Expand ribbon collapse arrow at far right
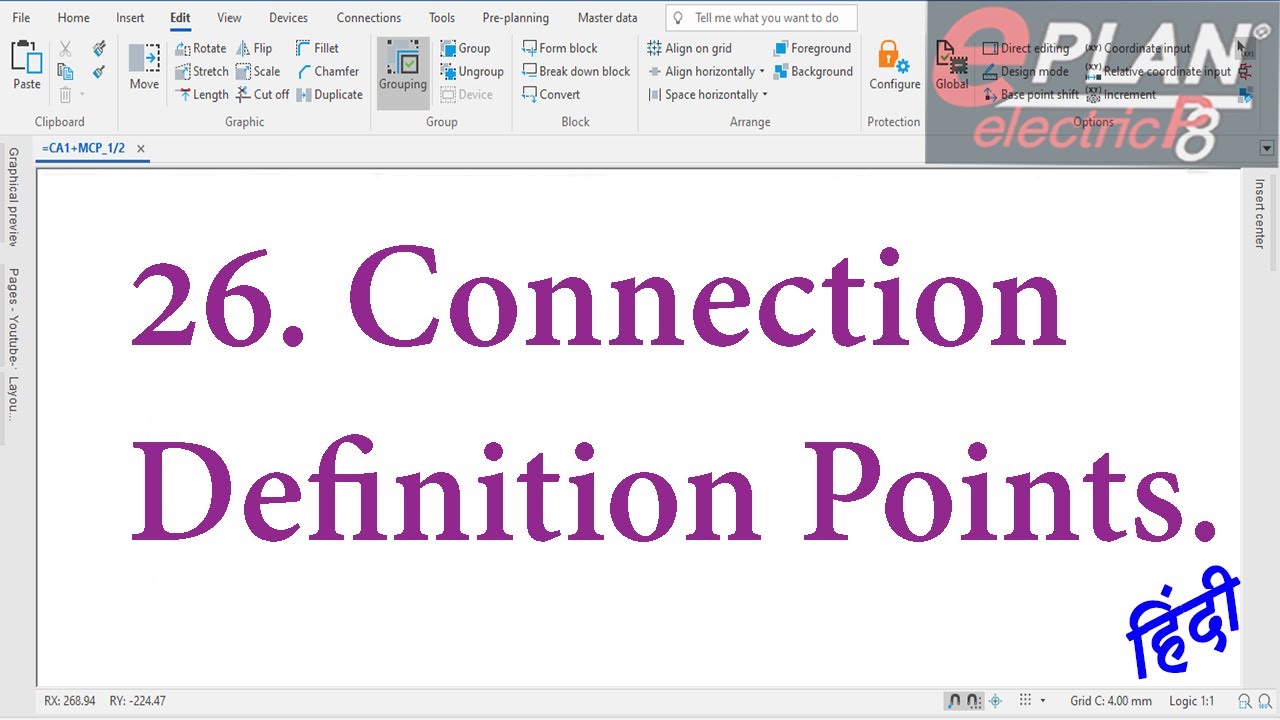 point(1267,148)
